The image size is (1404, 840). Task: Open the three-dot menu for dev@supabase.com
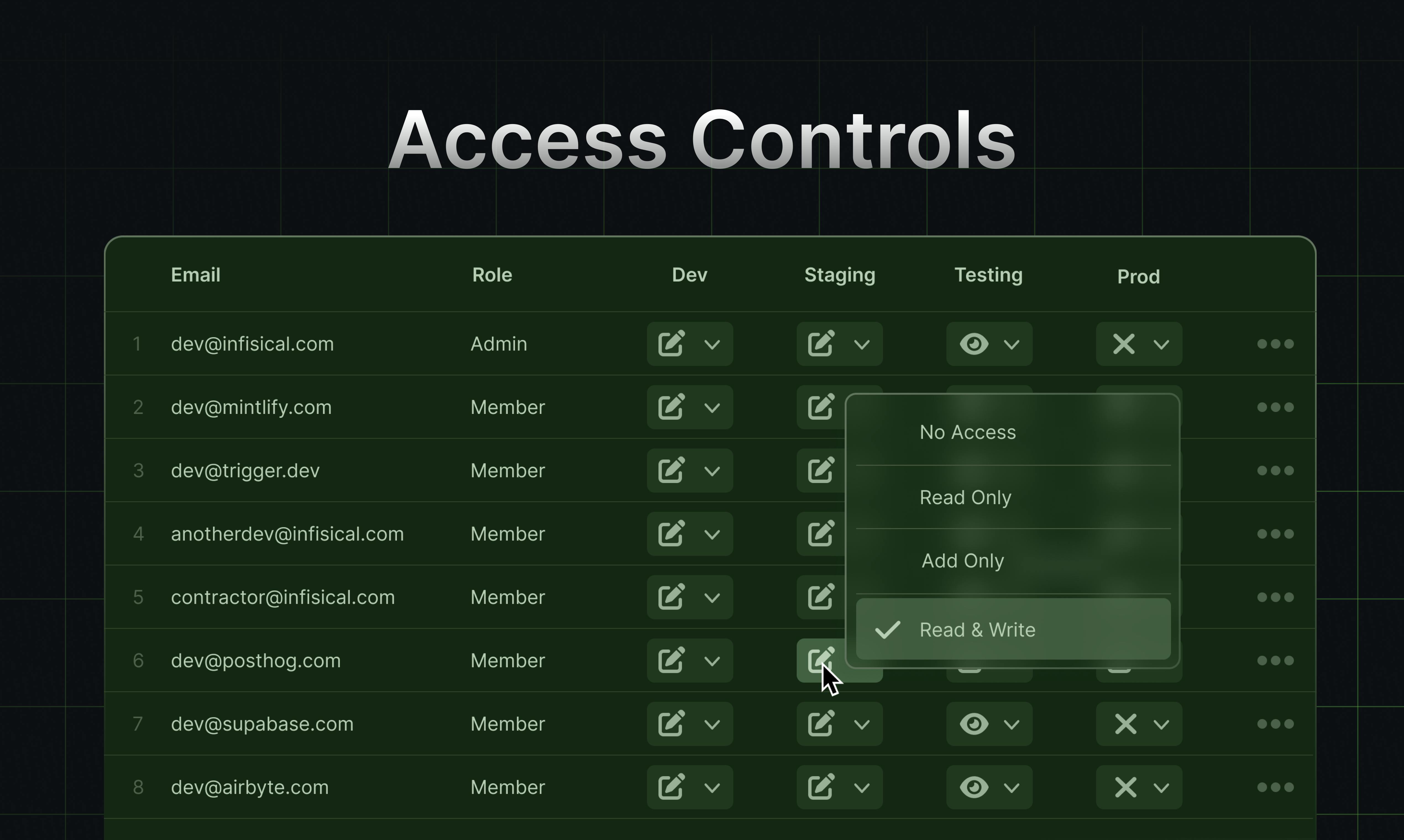click(1275, 724)
